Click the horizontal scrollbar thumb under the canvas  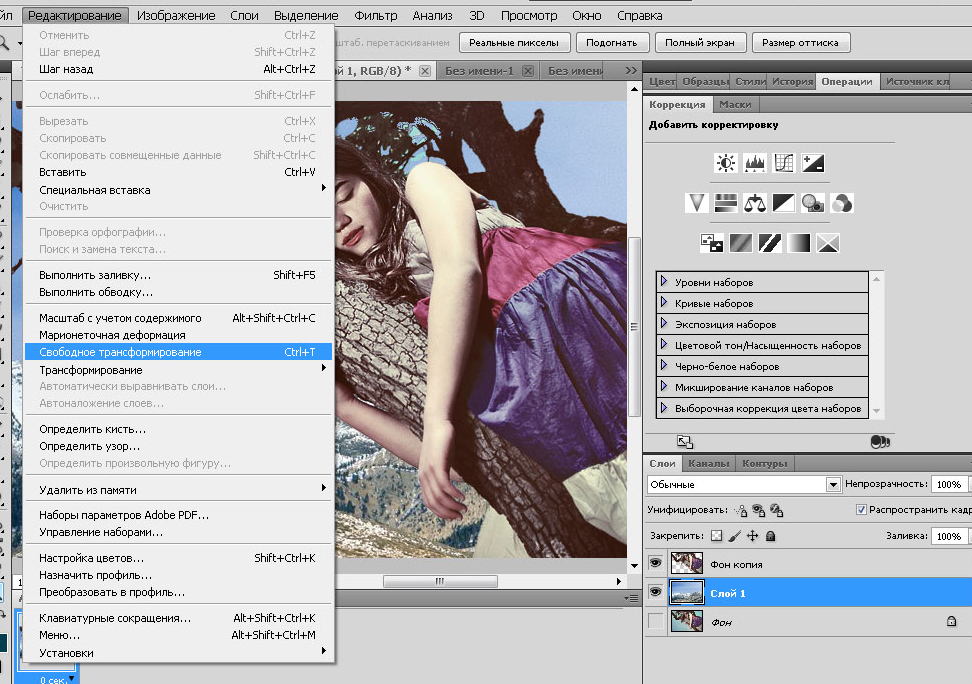(440, 581)
